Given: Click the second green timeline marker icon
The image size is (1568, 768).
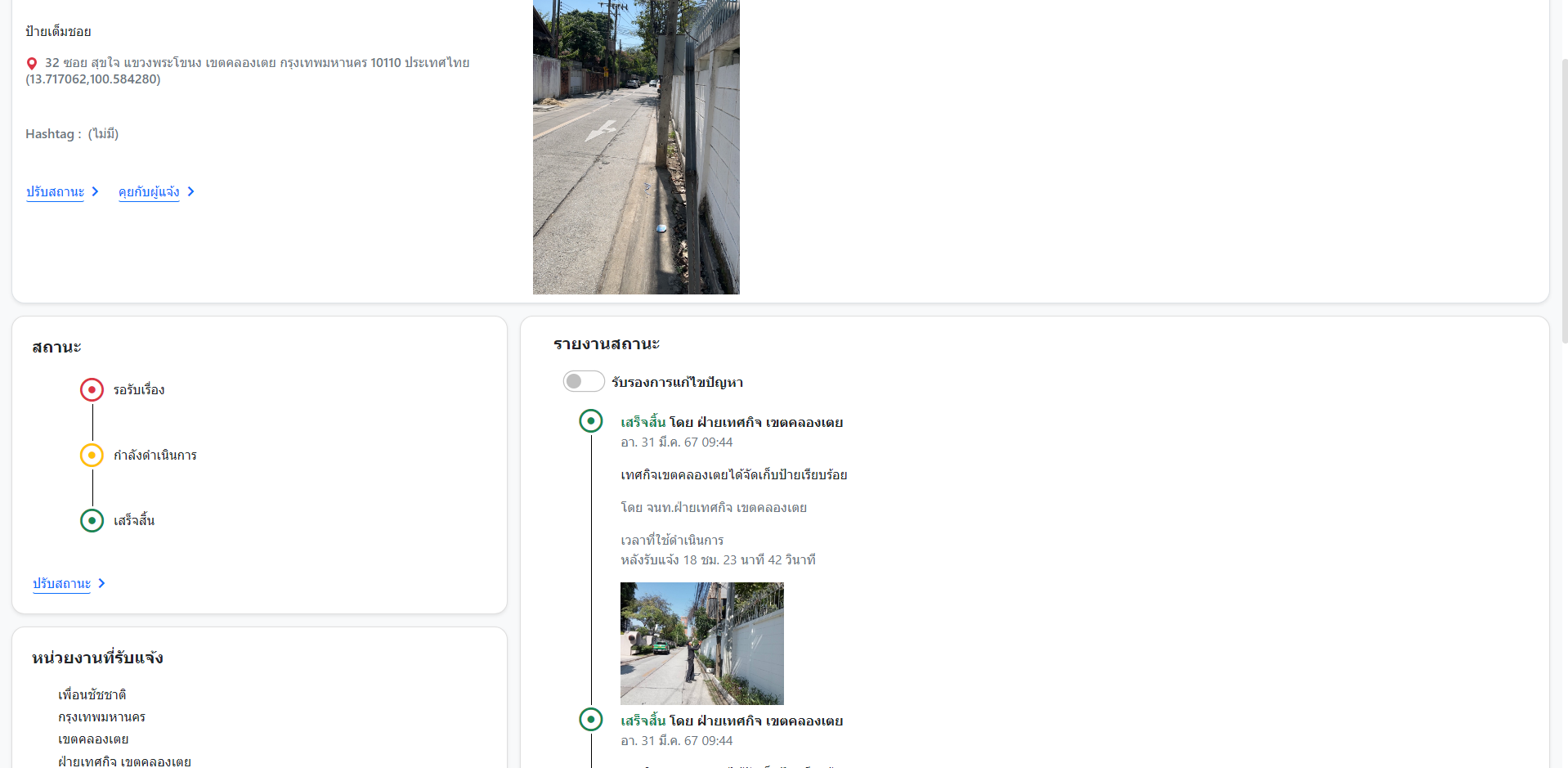Looking at the screenshot, I should point(590,720).
